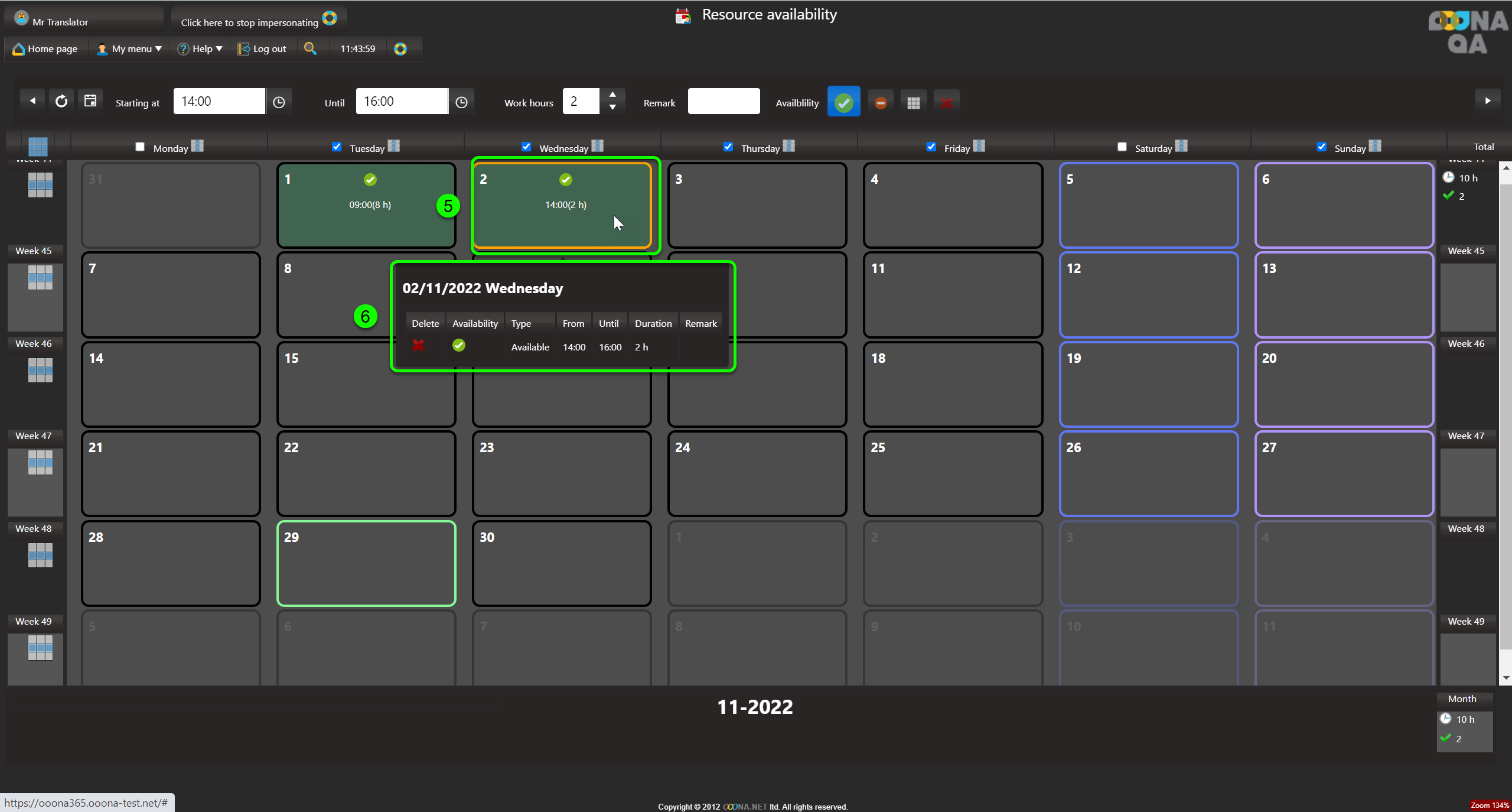
Task: Go to next month arrow
Action: pyautogui.click(x=1487, y=100)
